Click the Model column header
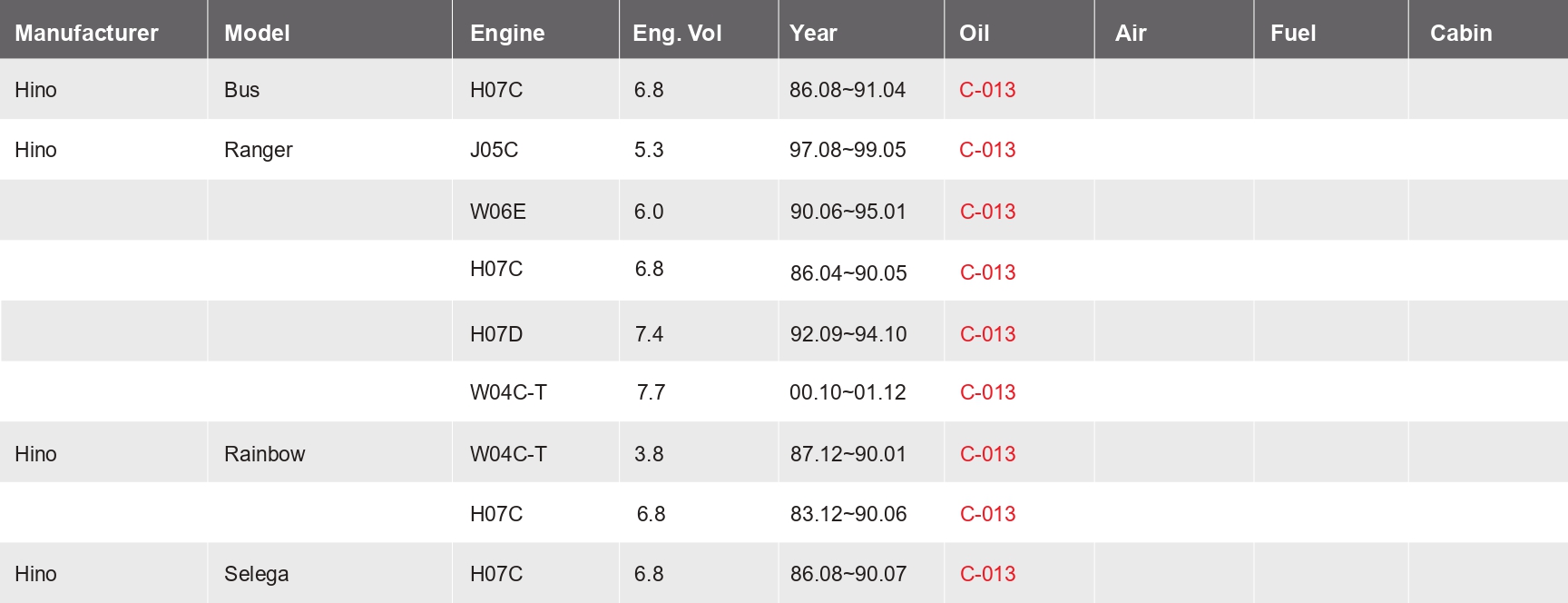This screenshot has width=1568, height=603. [257, 34]
